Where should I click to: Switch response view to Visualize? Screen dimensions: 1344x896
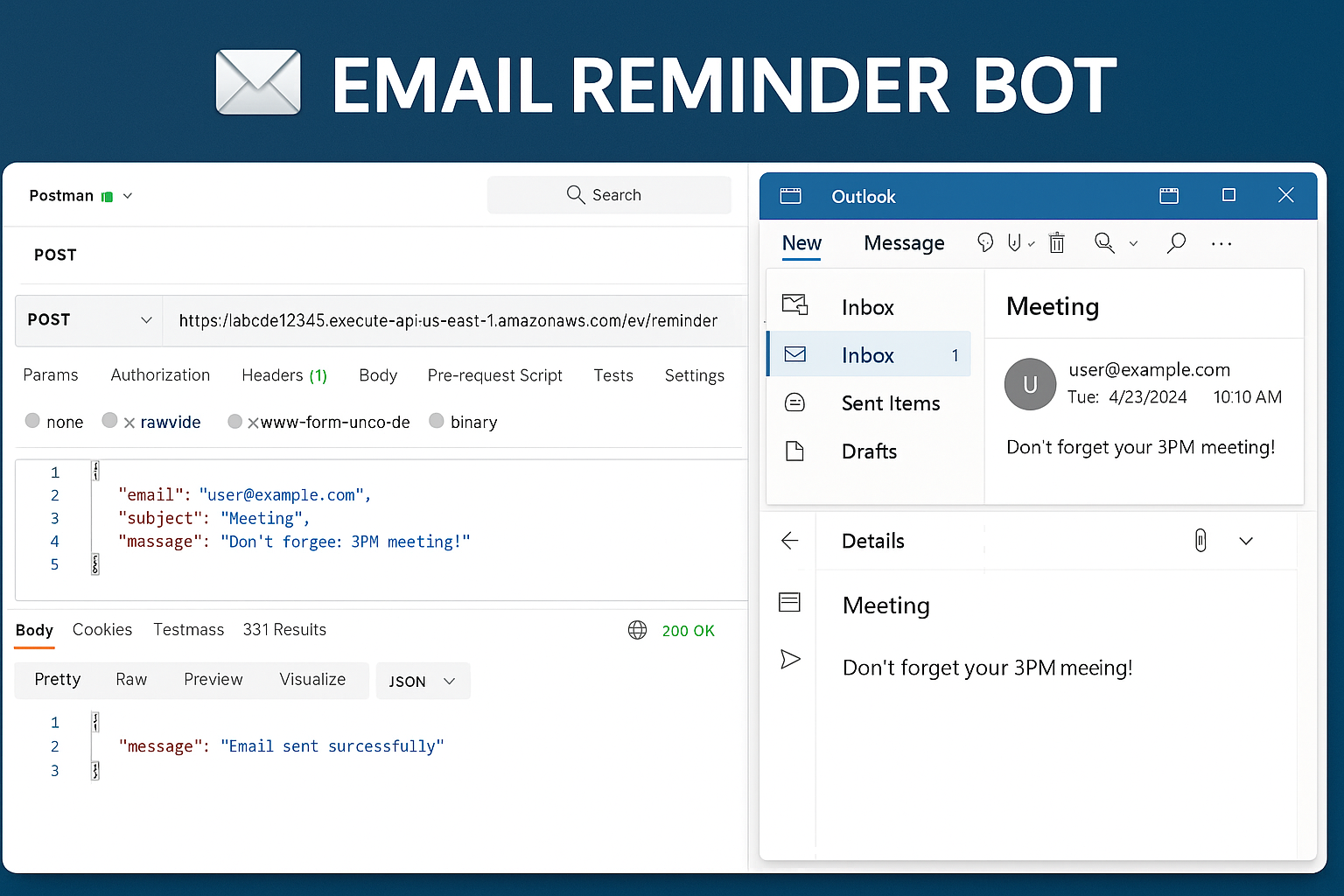coord(312,679)
